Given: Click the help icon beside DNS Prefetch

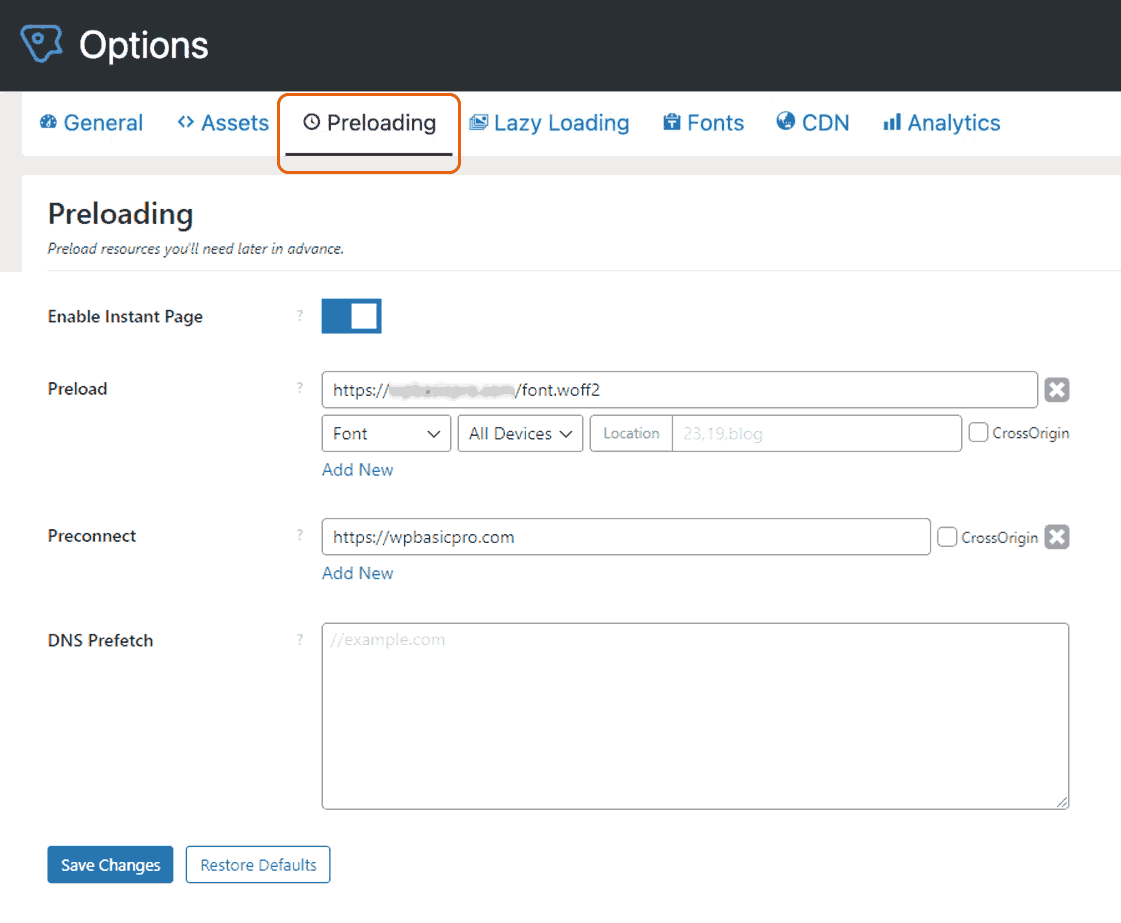Looking at the screenshot, I should pyautogui.click(x=300, y=640).
